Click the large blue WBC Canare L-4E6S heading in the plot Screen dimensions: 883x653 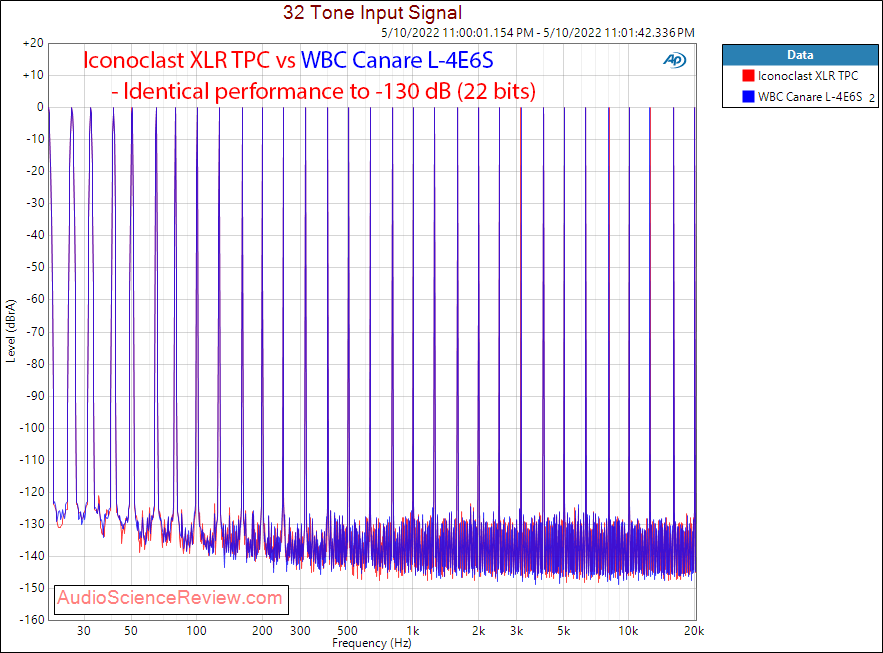(x=397, y=60)
